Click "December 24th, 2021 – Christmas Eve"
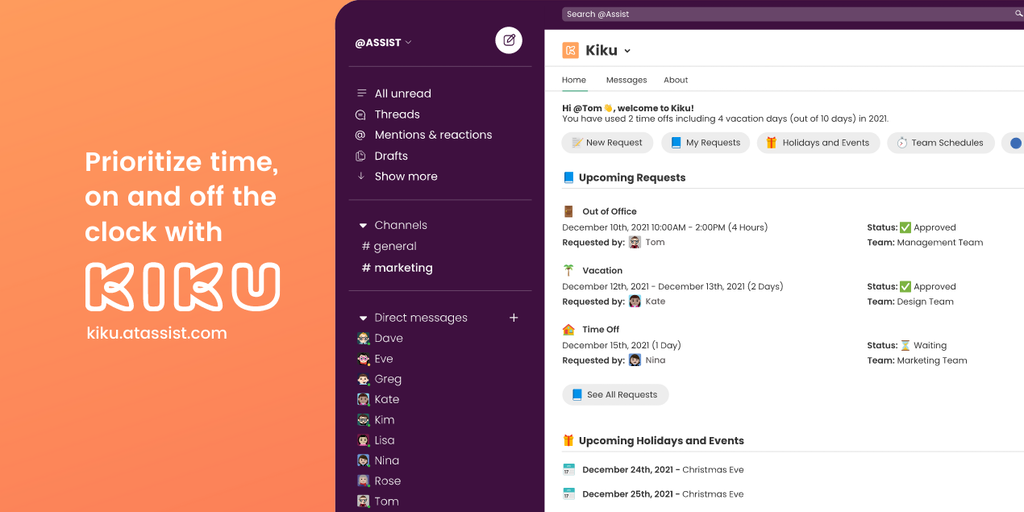 (663, 470)
